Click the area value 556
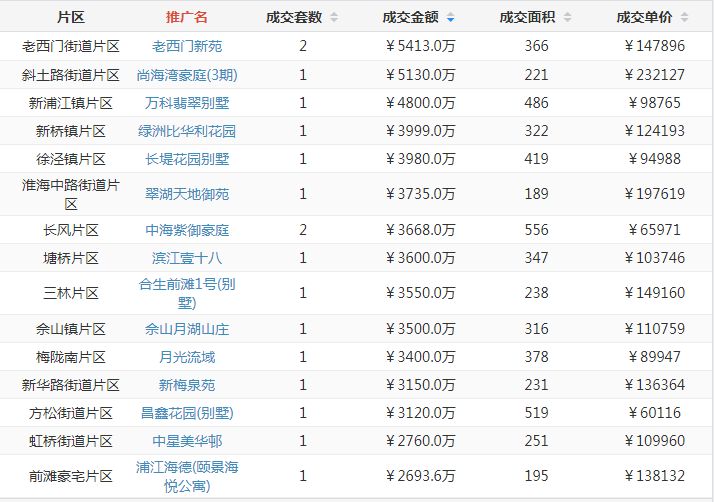Image resolution: width=714 pixels, height=502 pixels. click(536, 230)
